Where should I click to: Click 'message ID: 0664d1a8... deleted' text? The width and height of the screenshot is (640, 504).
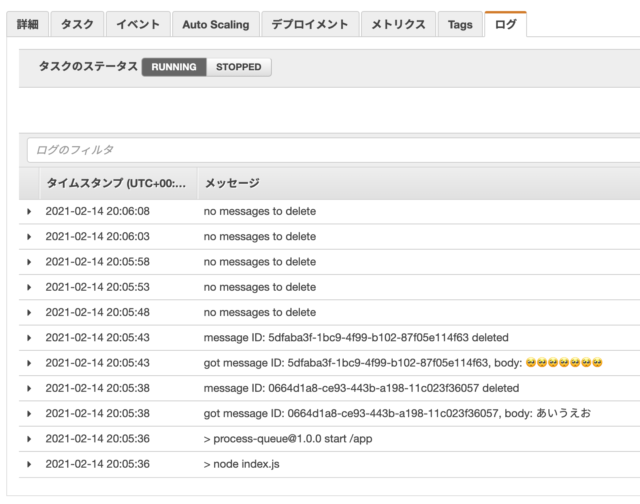tap(361, 389)
